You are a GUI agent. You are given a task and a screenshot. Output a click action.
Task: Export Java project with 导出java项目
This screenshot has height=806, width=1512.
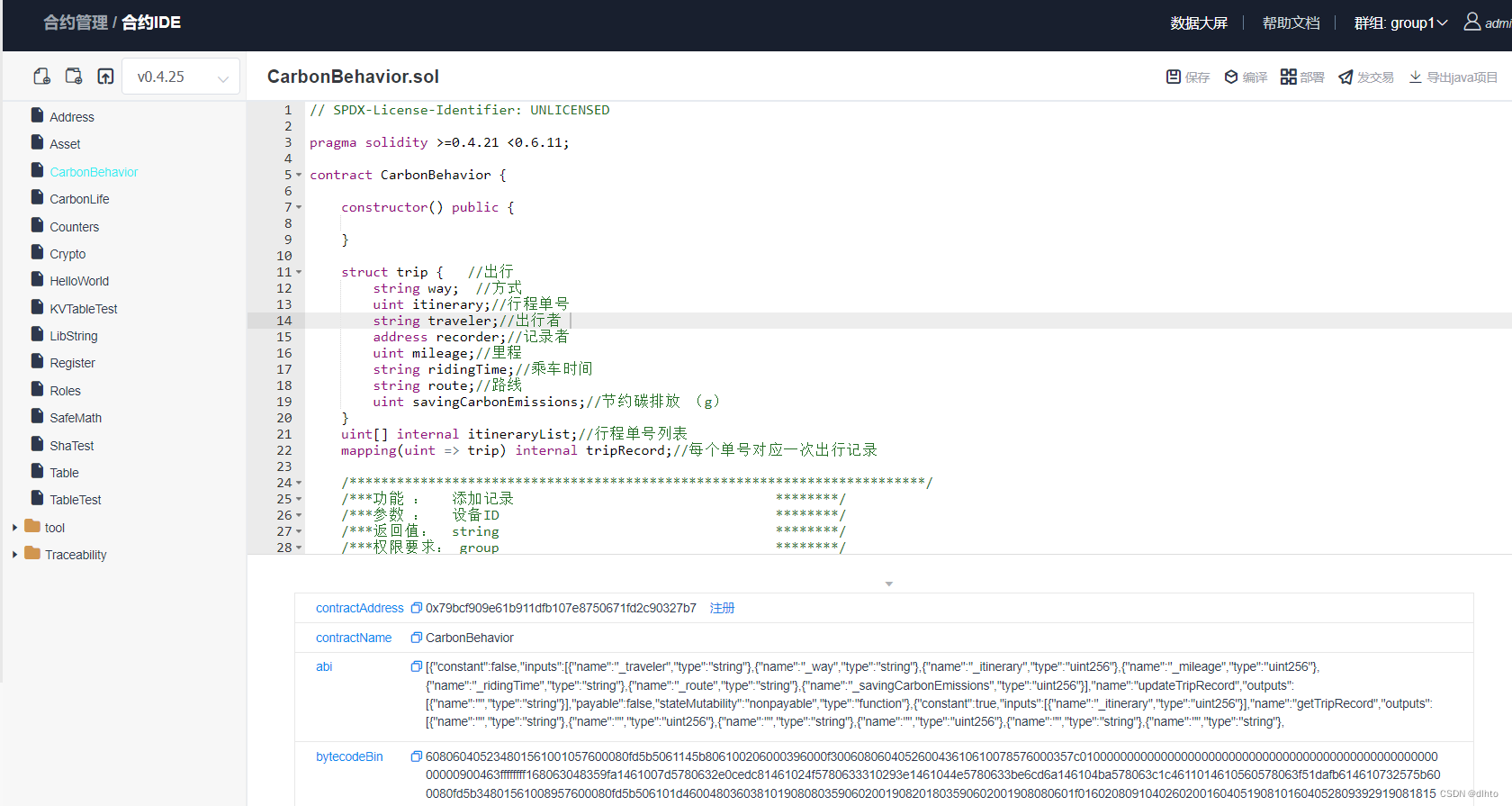1453,77
